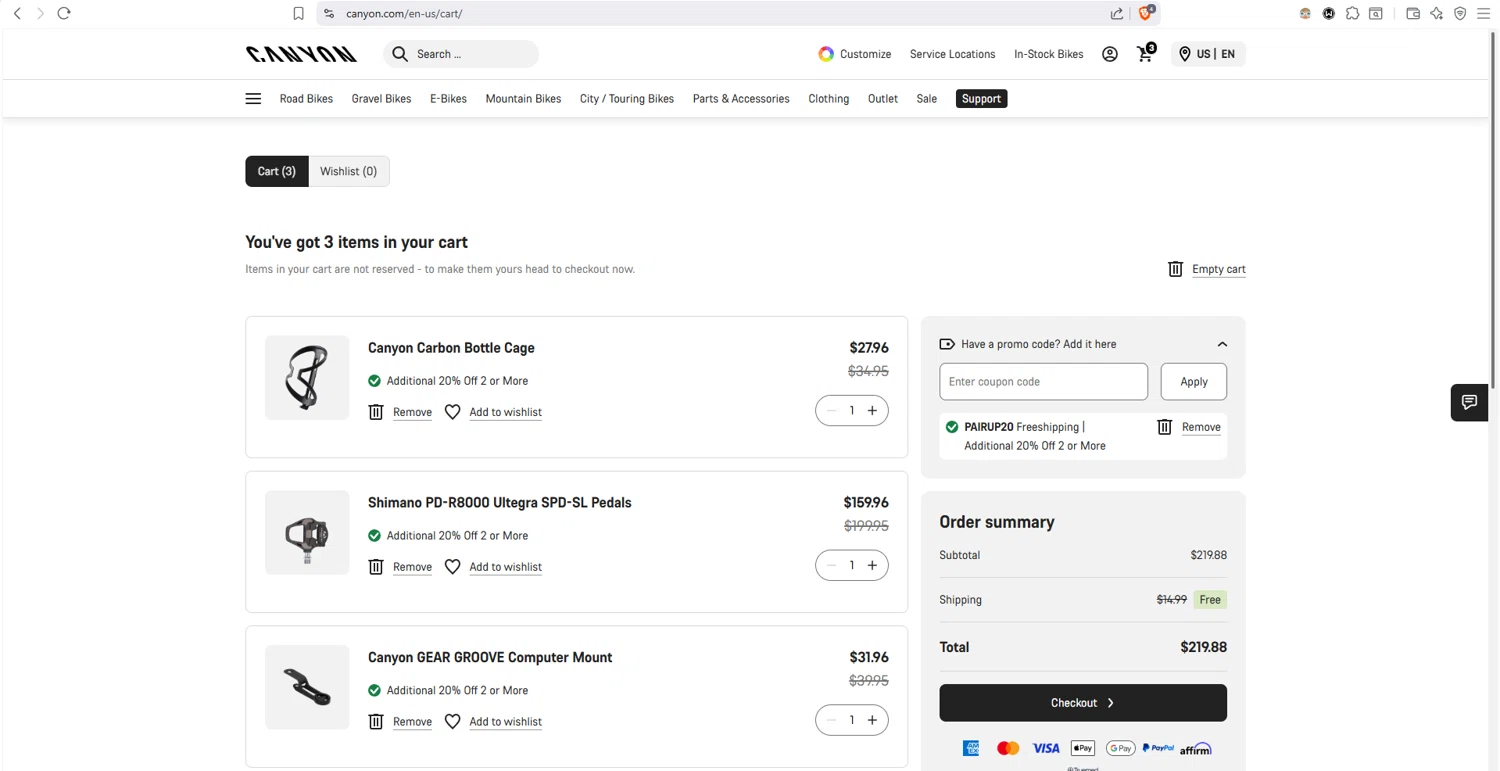The width and height of the screenshot is (1500, 771).
Task: Remove the PAIRUP20 coupon link
Action: (x=1201, y=427)
